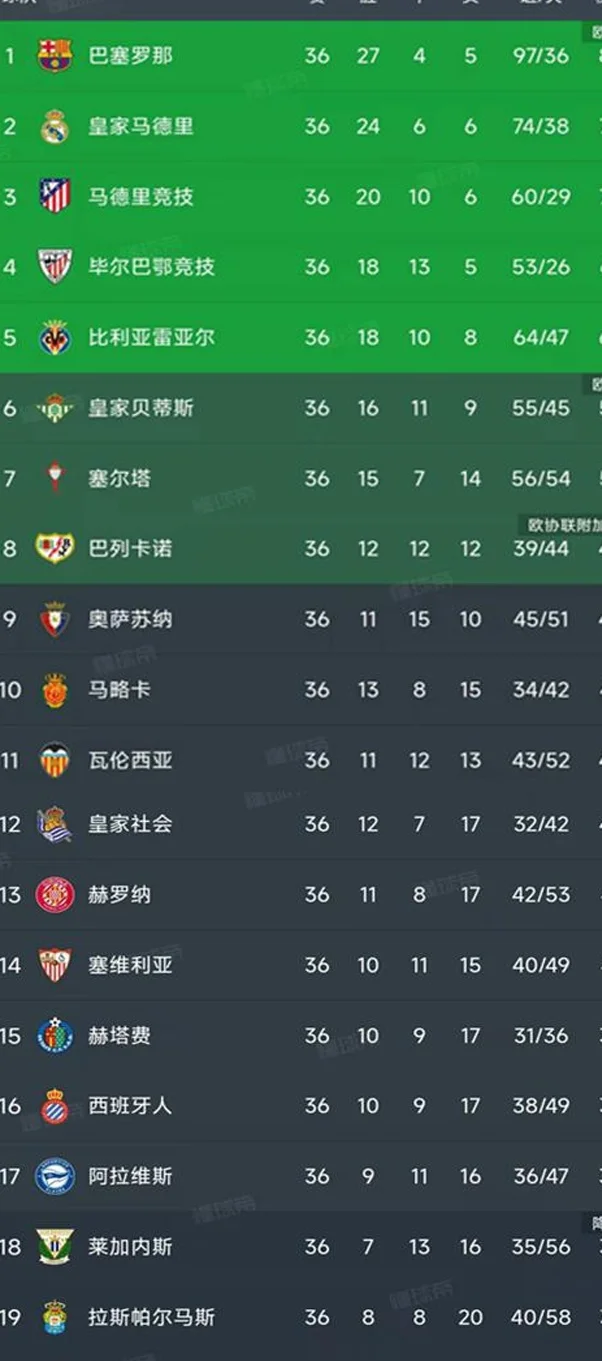This screenshot has width=602, height=1361.
Task: Click goals figure 97/36 for Barcelona
Action: click(x=540, y=55)
